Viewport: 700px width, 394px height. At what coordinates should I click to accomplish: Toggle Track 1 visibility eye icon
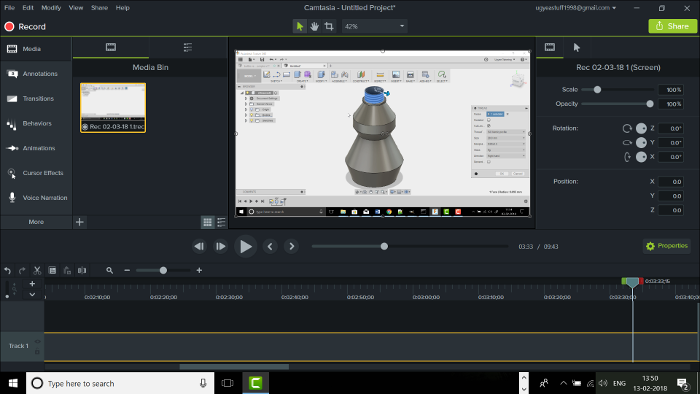coord(38,342)
